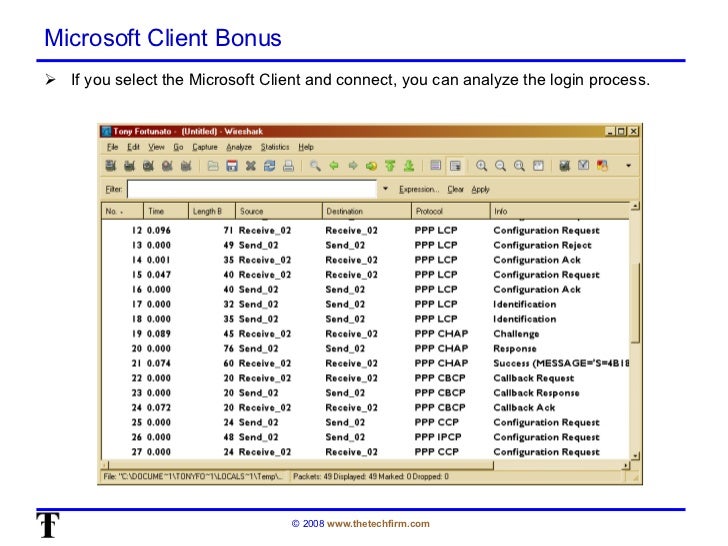Close the capture file X icon

coord(251,166)
